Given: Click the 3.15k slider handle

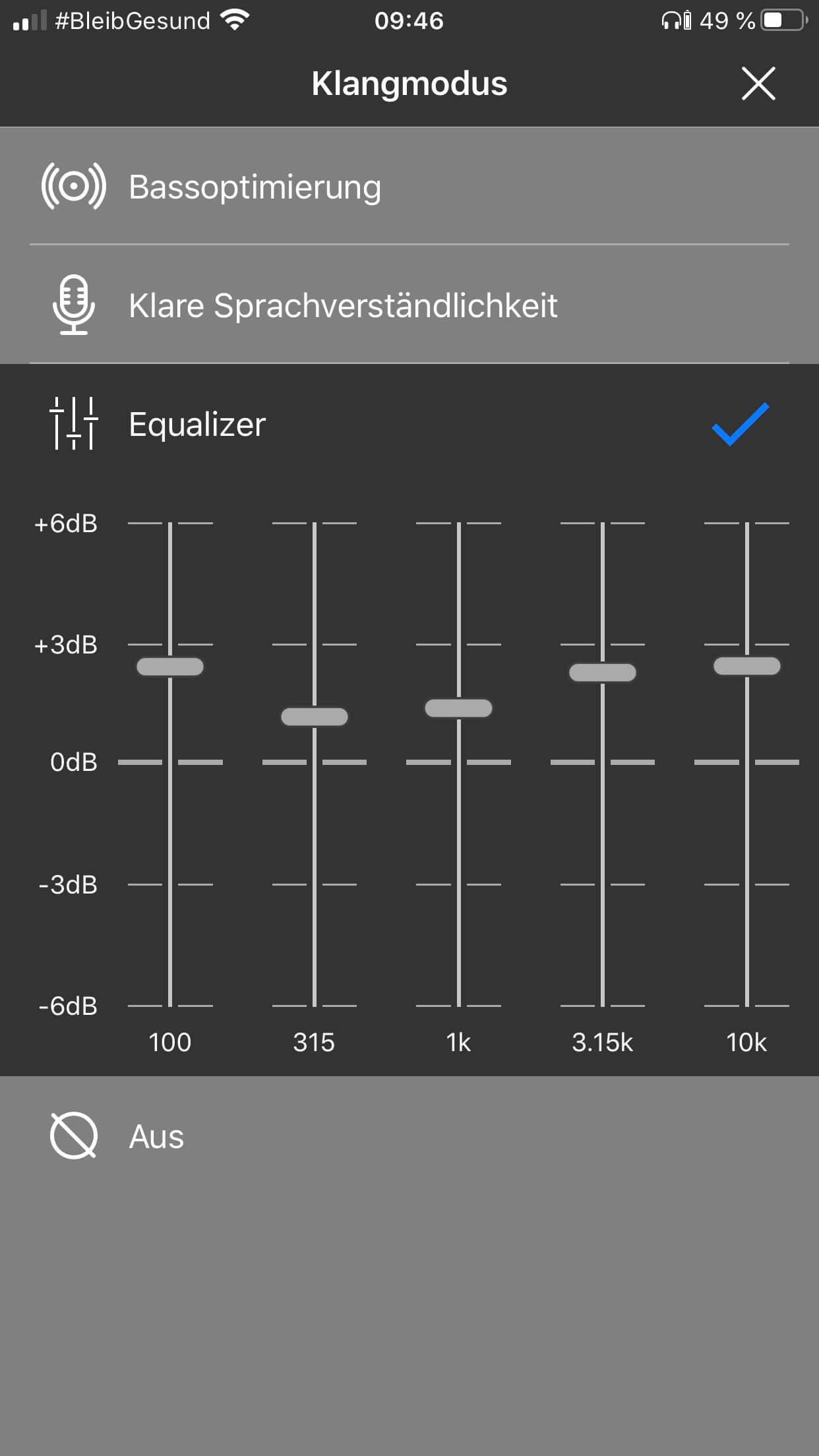Looking at the screenshot, I should click(603, 673).
